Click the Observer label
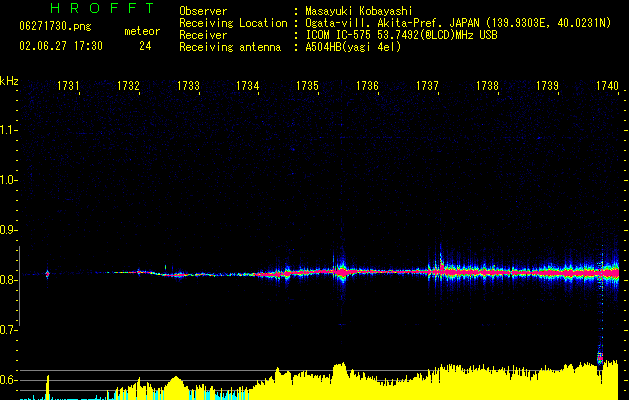Image resolution: width=629 pixels, height=400 pixels. tap(203, 11)
